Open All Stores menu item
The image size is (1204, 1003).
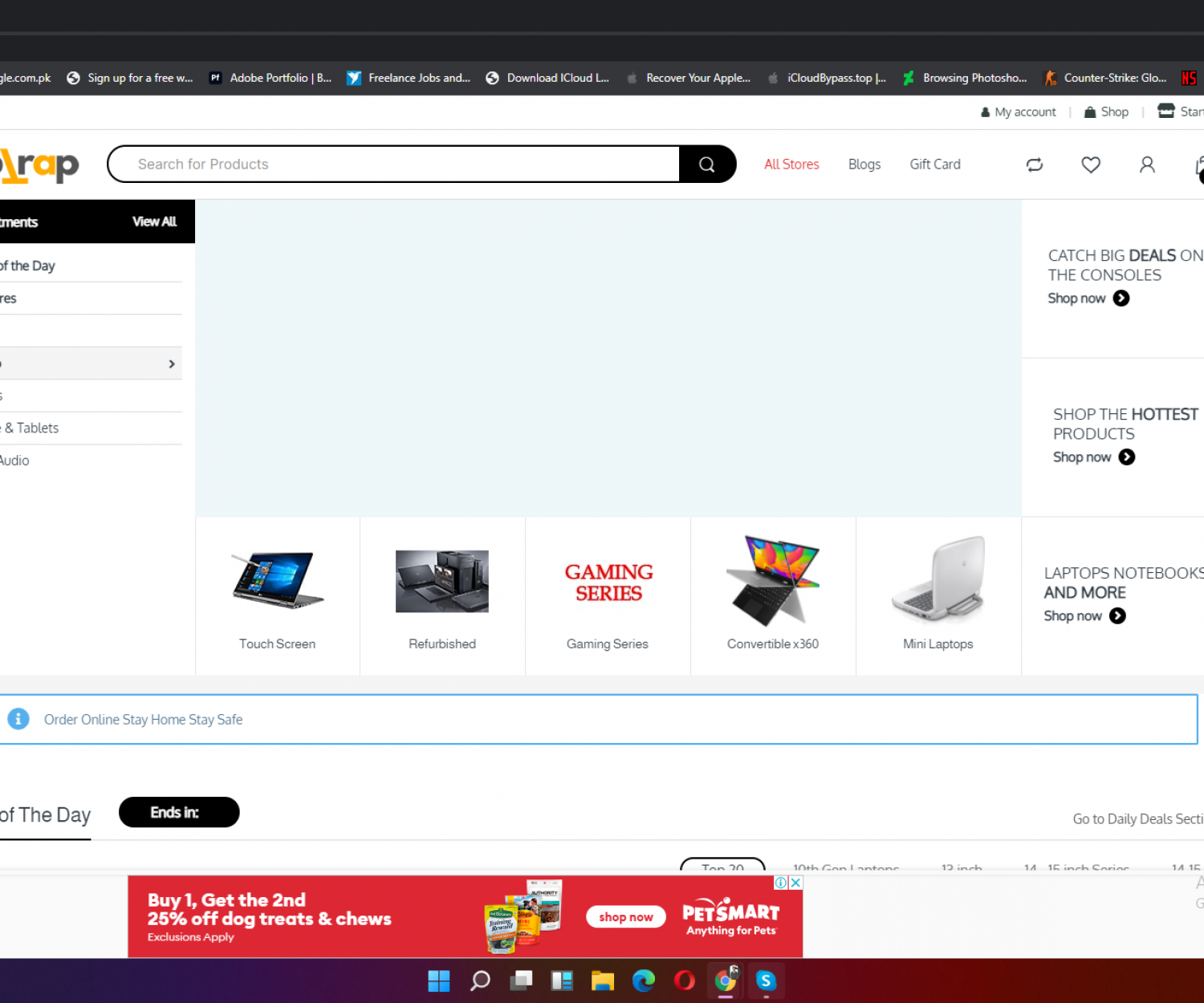pos(791,164)
